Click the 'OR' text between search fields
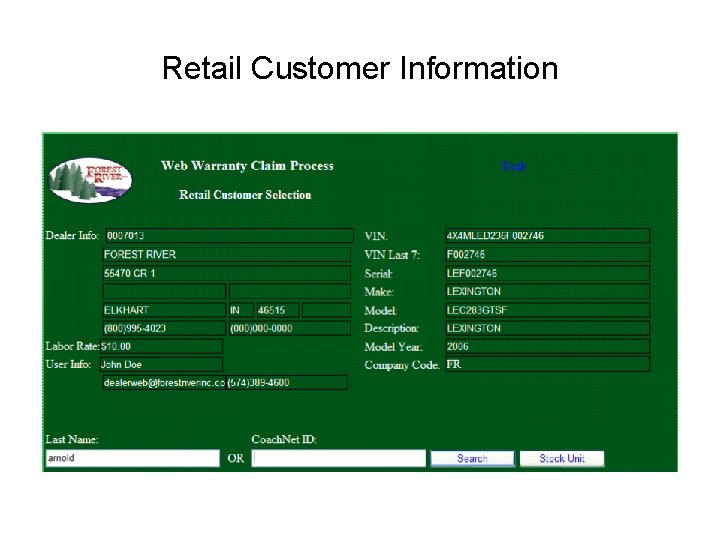720x540 pixels. (x=236, y=458)
